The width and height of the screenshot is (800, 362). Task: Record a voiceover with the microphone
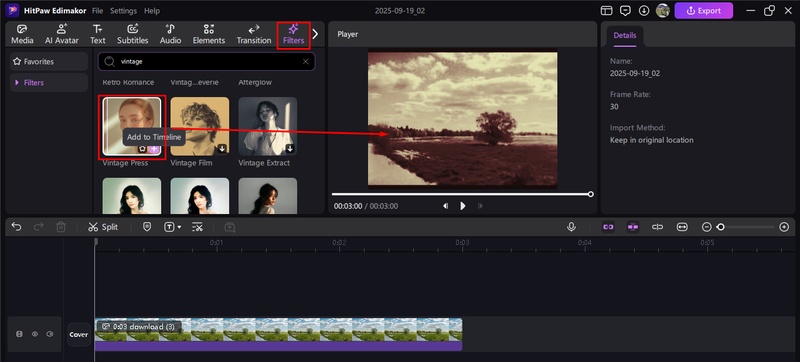point(571,227)
